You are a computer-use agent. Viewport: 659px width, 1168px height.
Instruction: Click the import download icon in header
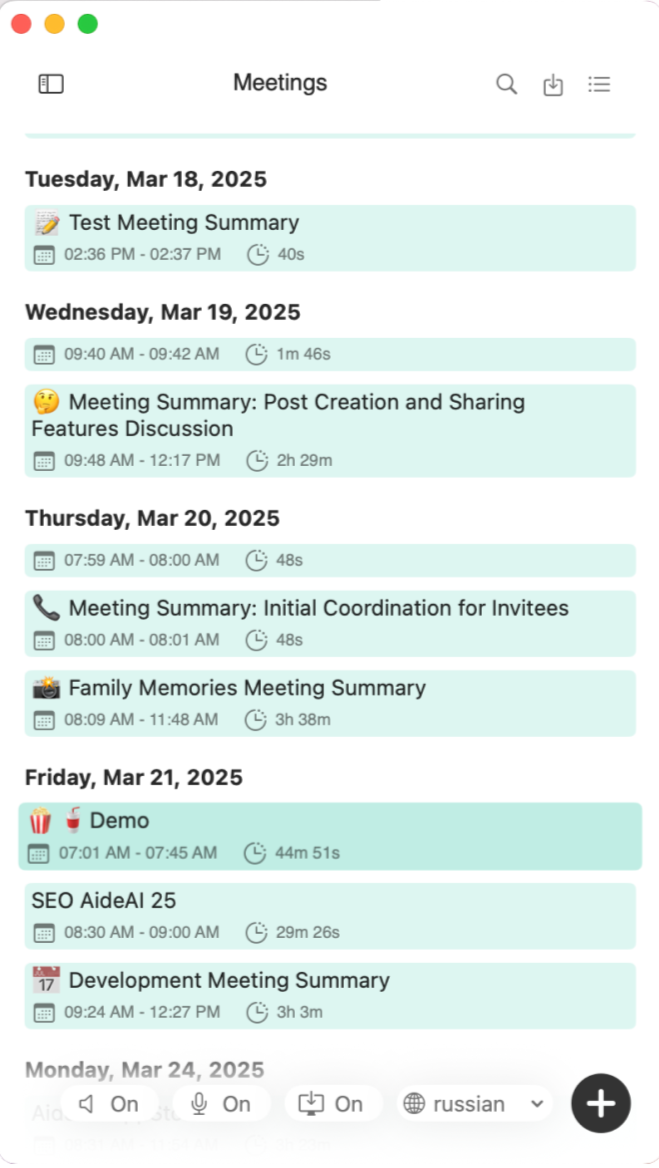[x=553, y=85]
